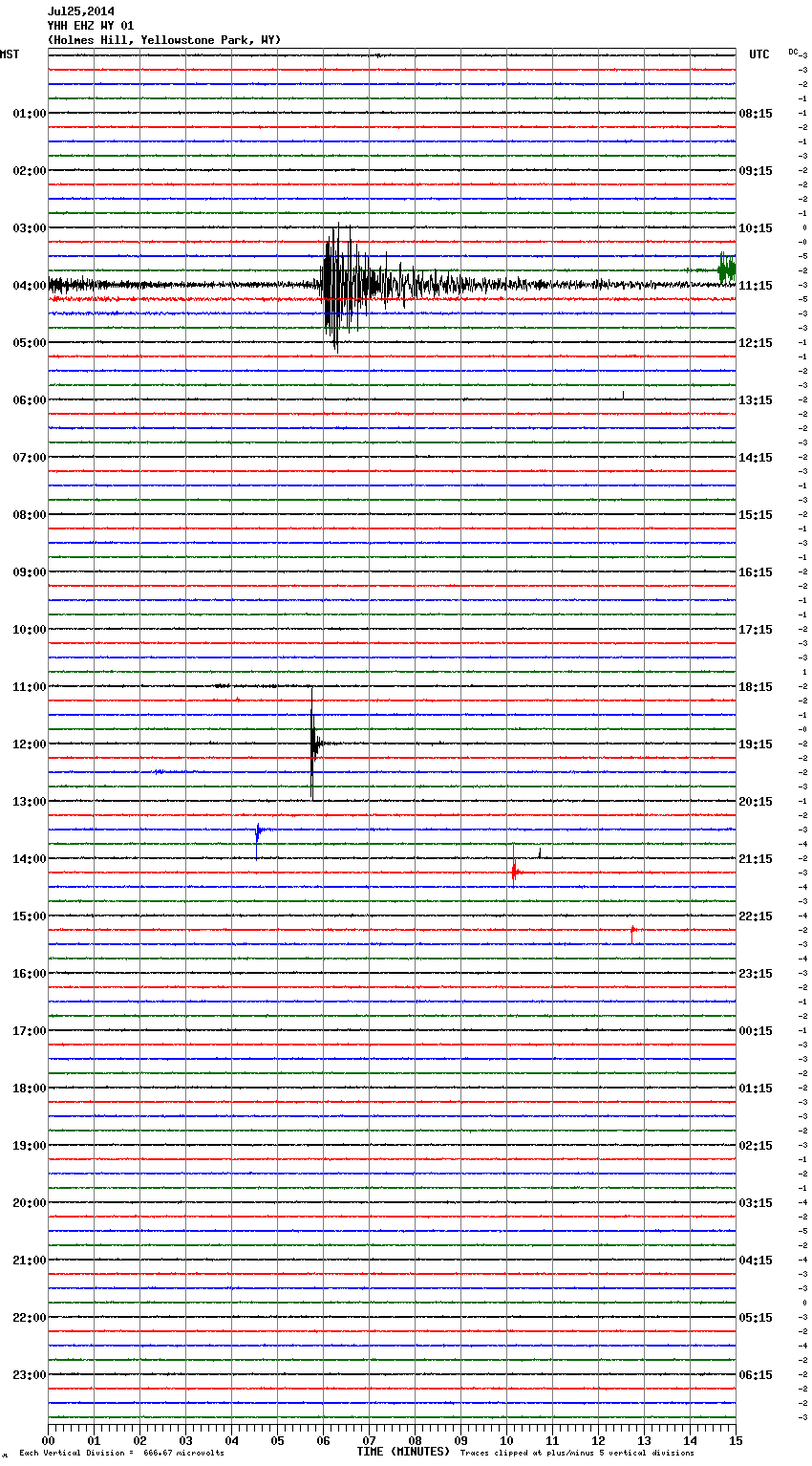Image resolution: width=812 pixels, height=1466 pixels.
Task: Click minute 15 on the time axis
Action: coord(736,1440)
